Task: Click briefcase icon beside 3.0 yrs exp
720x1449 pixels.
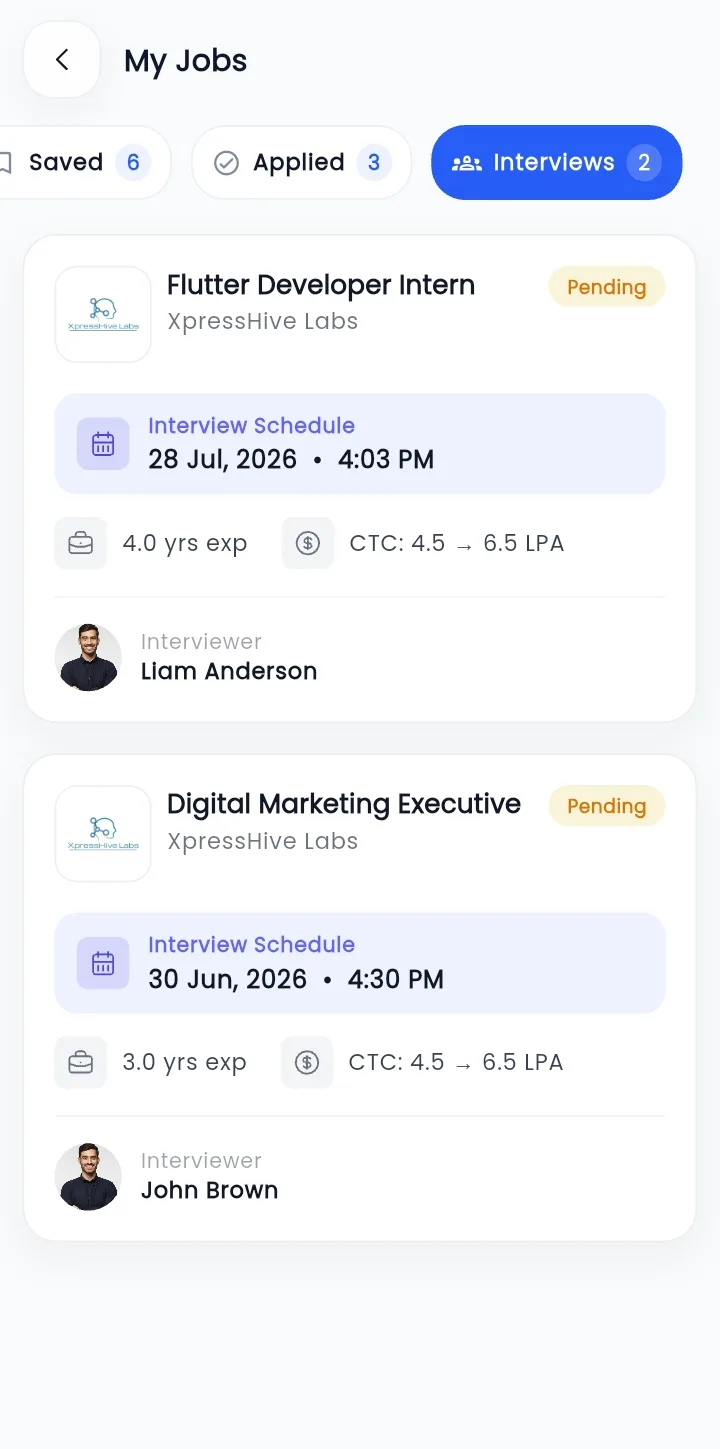Action: (x=81, y=1062)
